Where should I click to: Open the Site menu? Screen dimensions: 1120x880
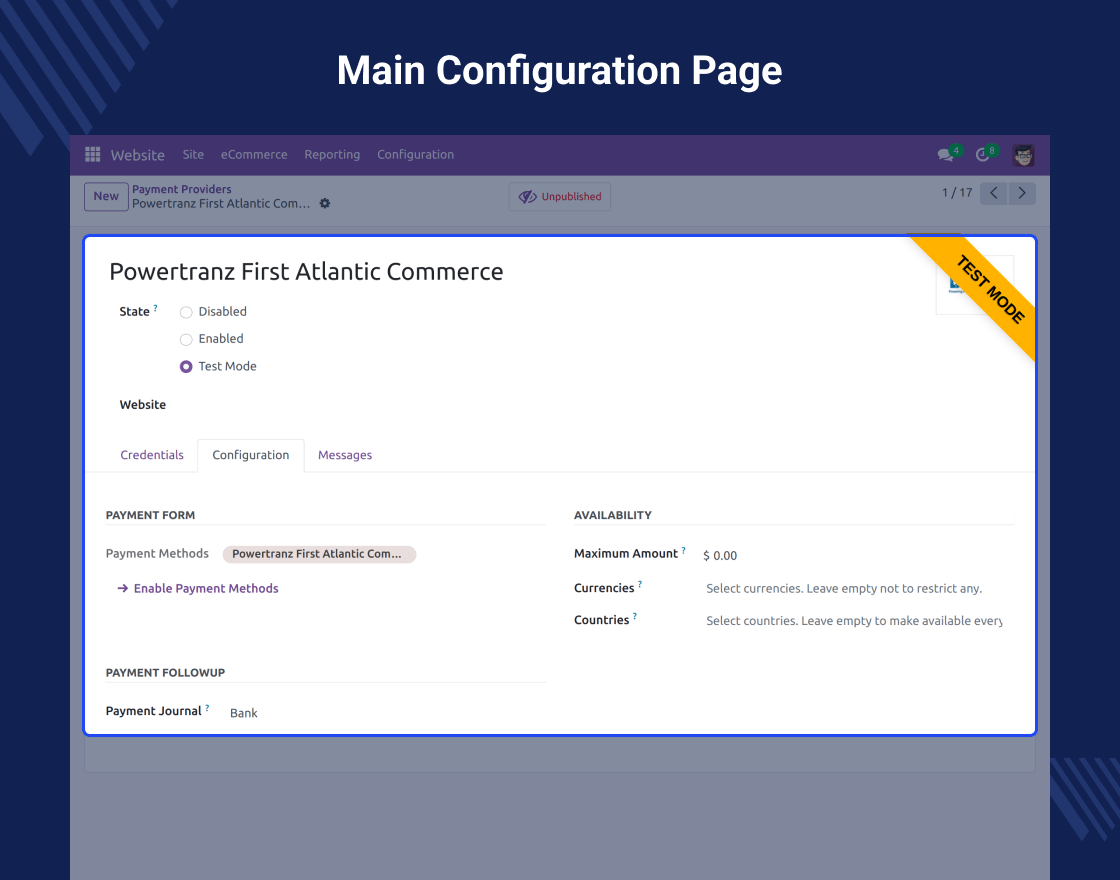[x=193, y=154]
